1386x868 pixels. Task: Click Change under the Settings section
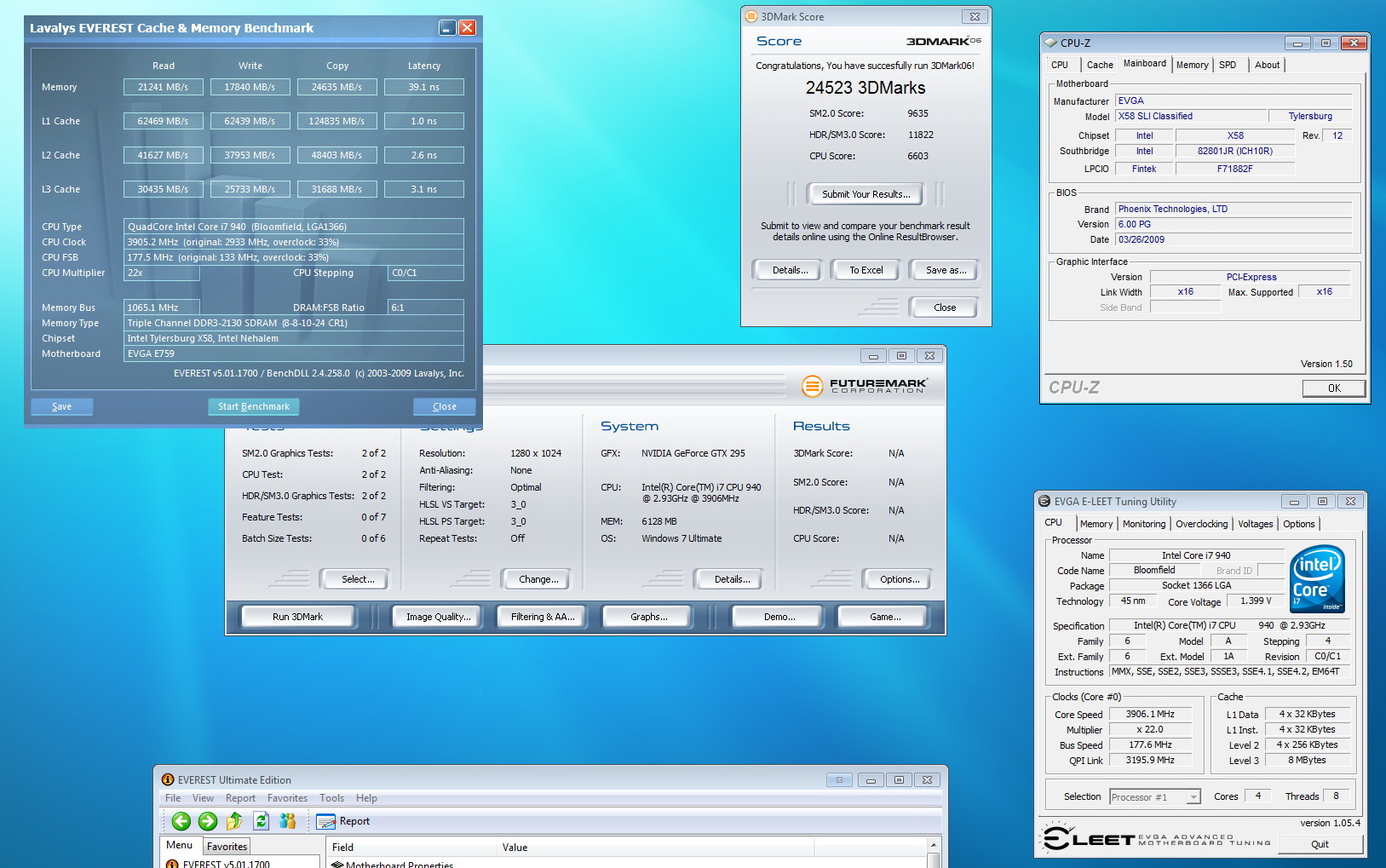click(x=538, y=579)
